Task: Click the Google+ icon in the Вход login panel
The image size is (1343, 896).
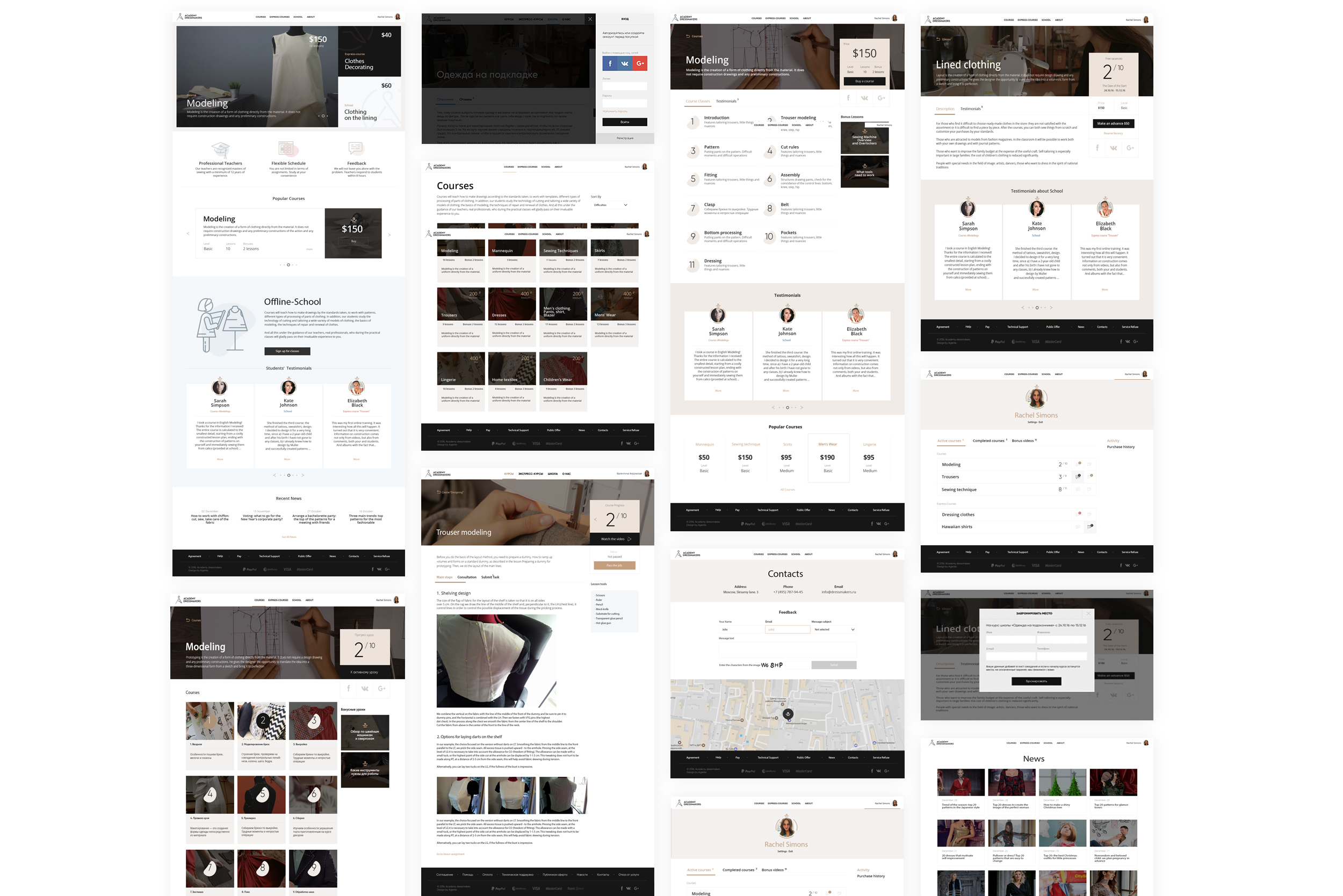Action: (x=640, y=63)
